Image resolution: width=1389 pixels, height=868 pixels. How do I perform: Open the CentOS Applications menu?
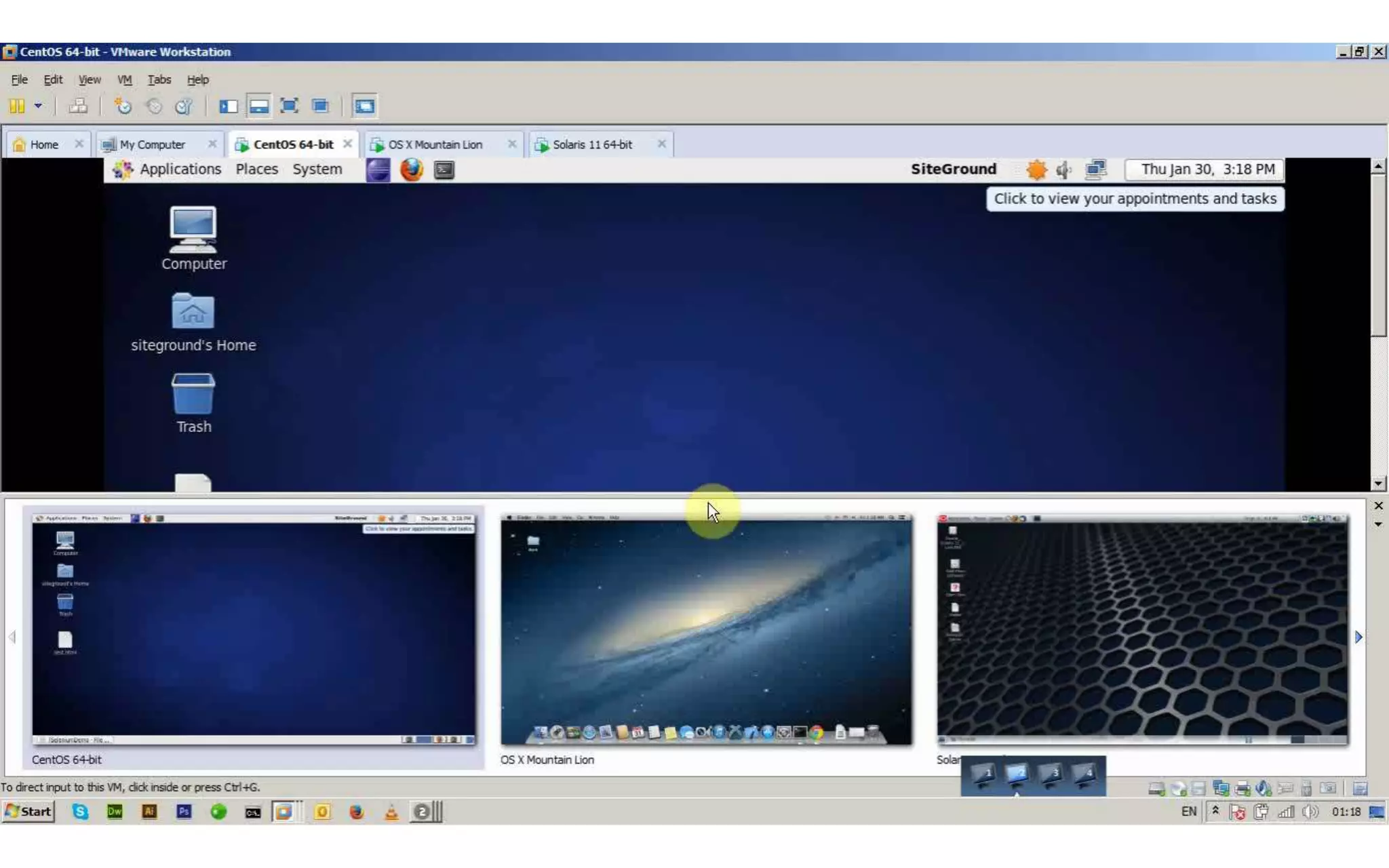point(180,170)
